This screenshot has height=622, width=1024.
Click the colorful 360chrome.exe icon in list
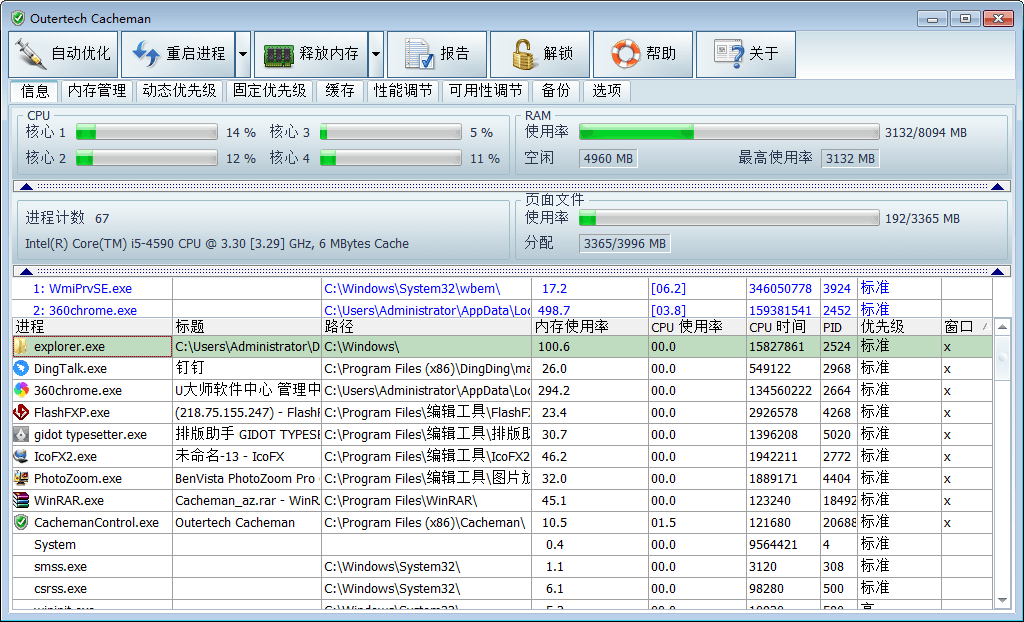[22, 390]
